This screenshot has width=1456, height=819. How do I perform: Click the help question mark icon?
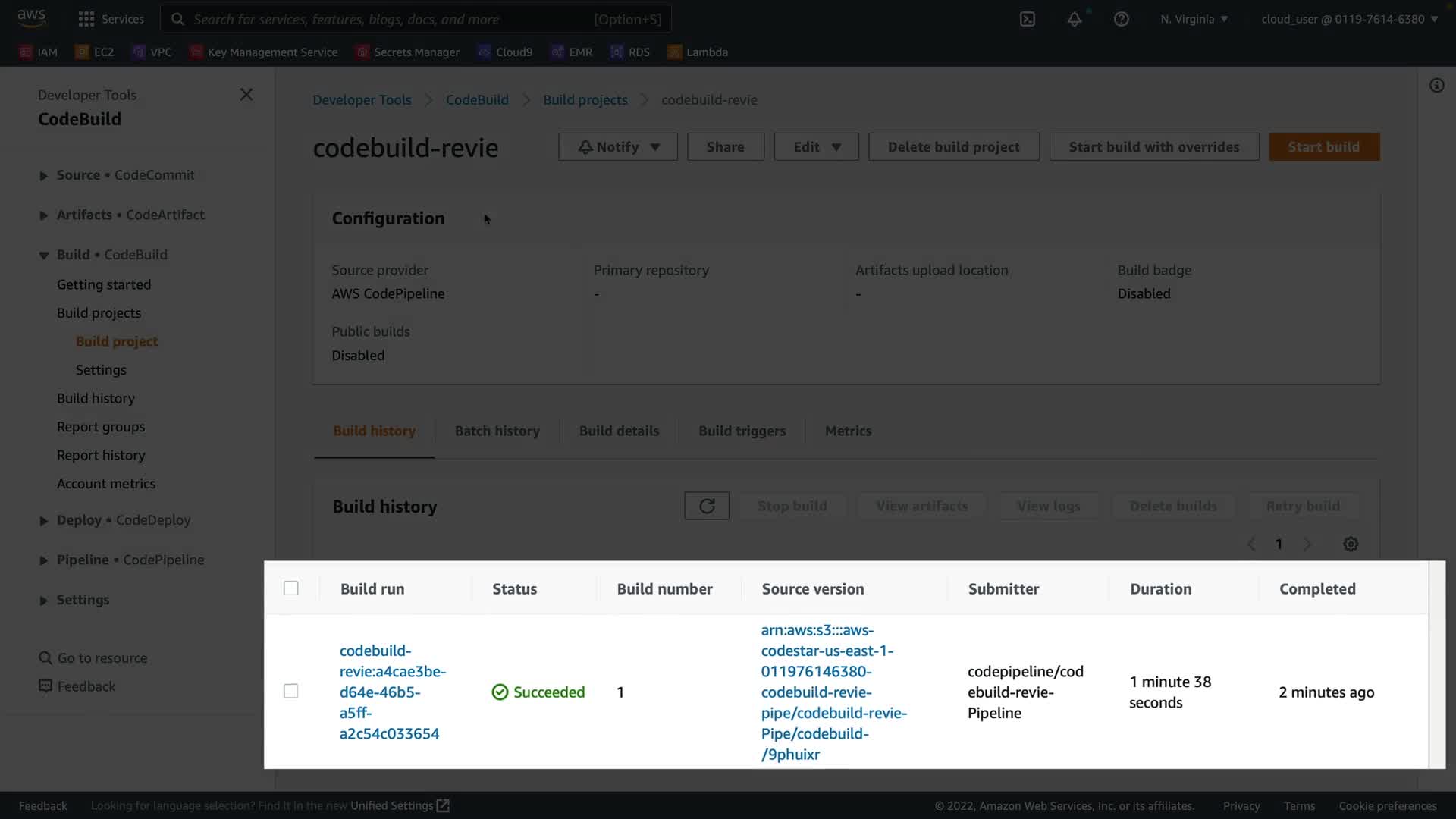click(x=1121, y=19)
